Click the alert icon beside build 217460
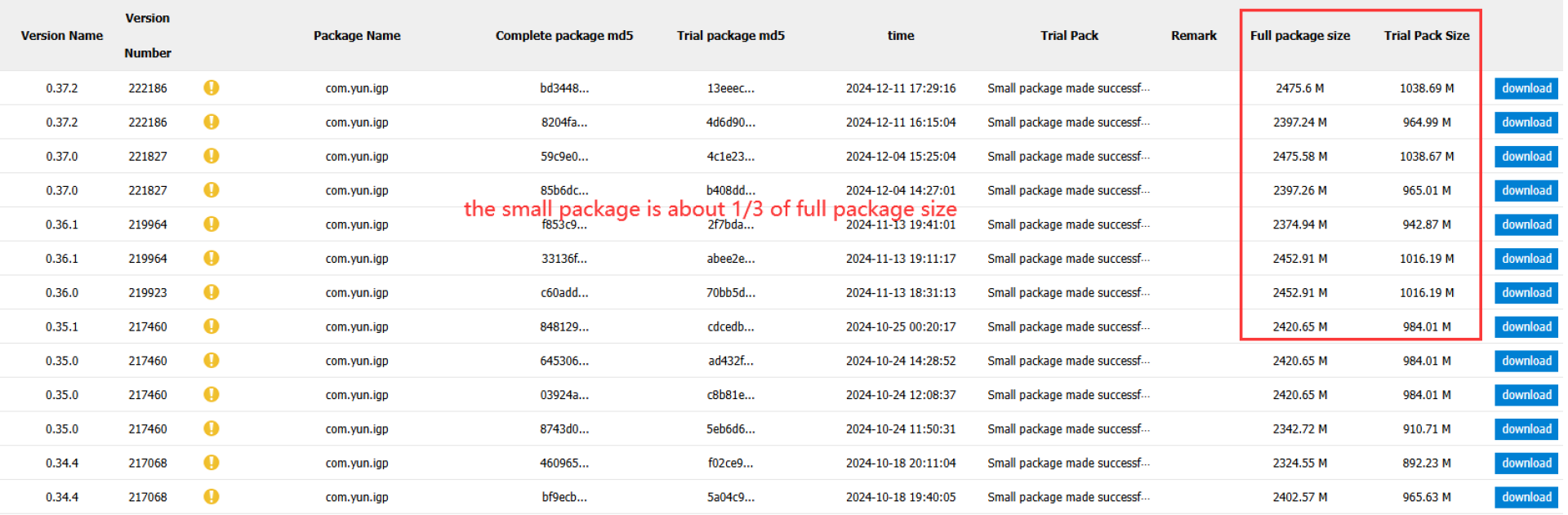This screenshot has height=515, width=1568. pos(211,360)
